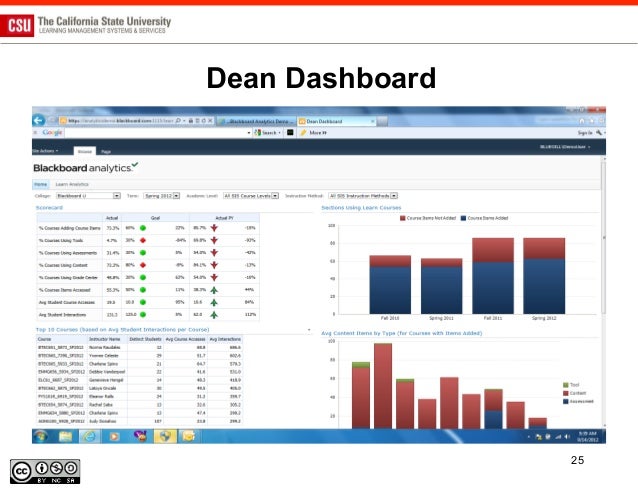This screenshot has height=493, width=638.
Task: Click Top 10 Courses section heading
Action: 122,329
